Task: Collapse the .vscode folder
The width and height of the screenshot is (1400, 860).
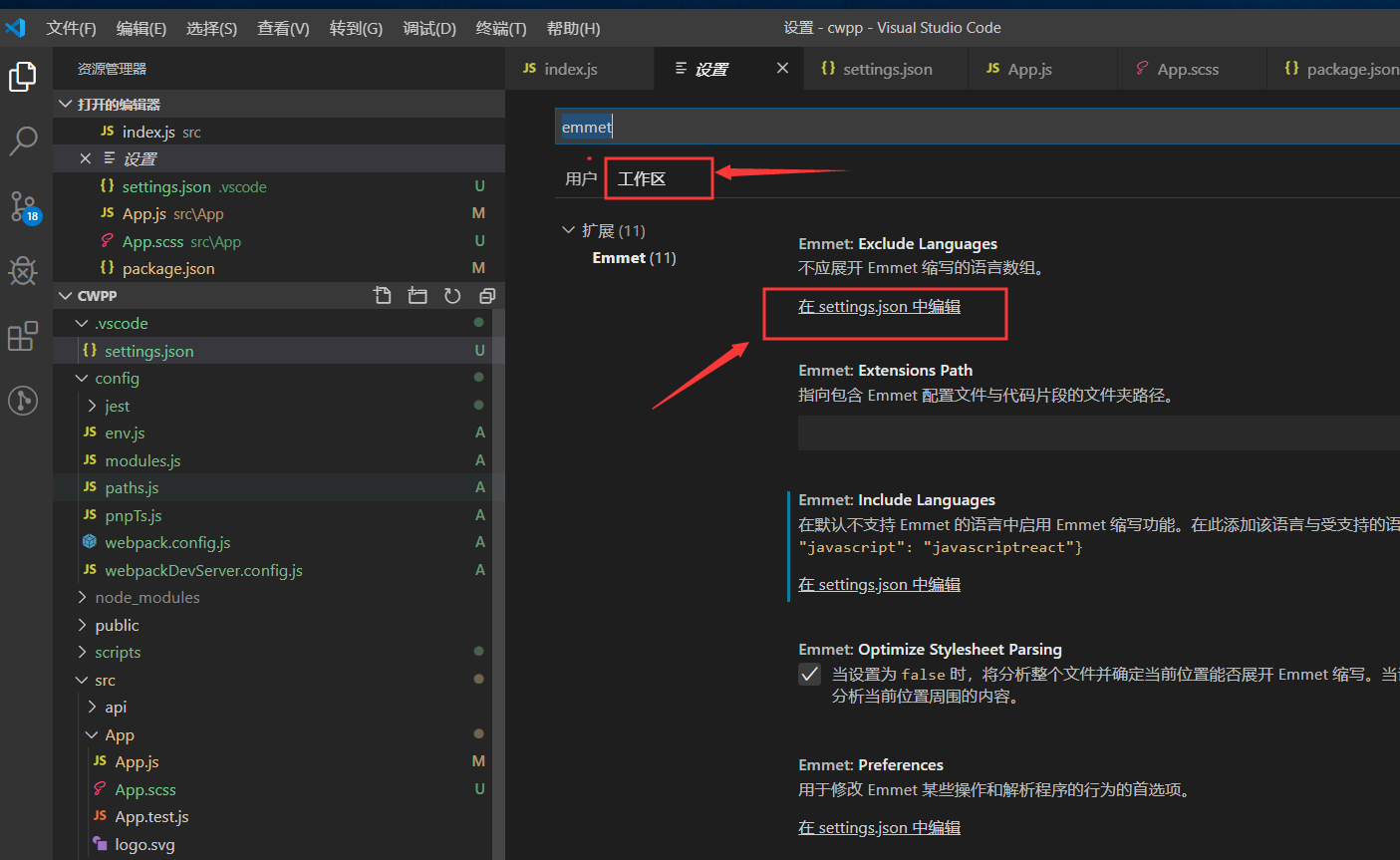Action: 82,323
